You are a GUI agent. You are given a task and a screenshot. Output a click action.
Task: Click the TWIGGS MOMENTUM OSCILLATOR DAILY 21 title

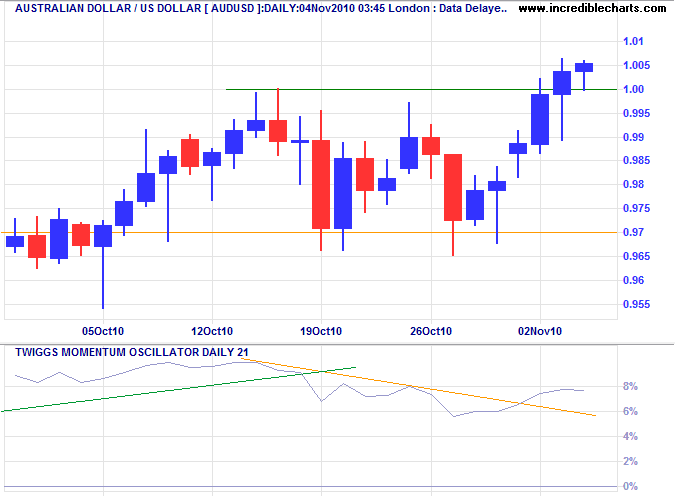tap(132, 352)
